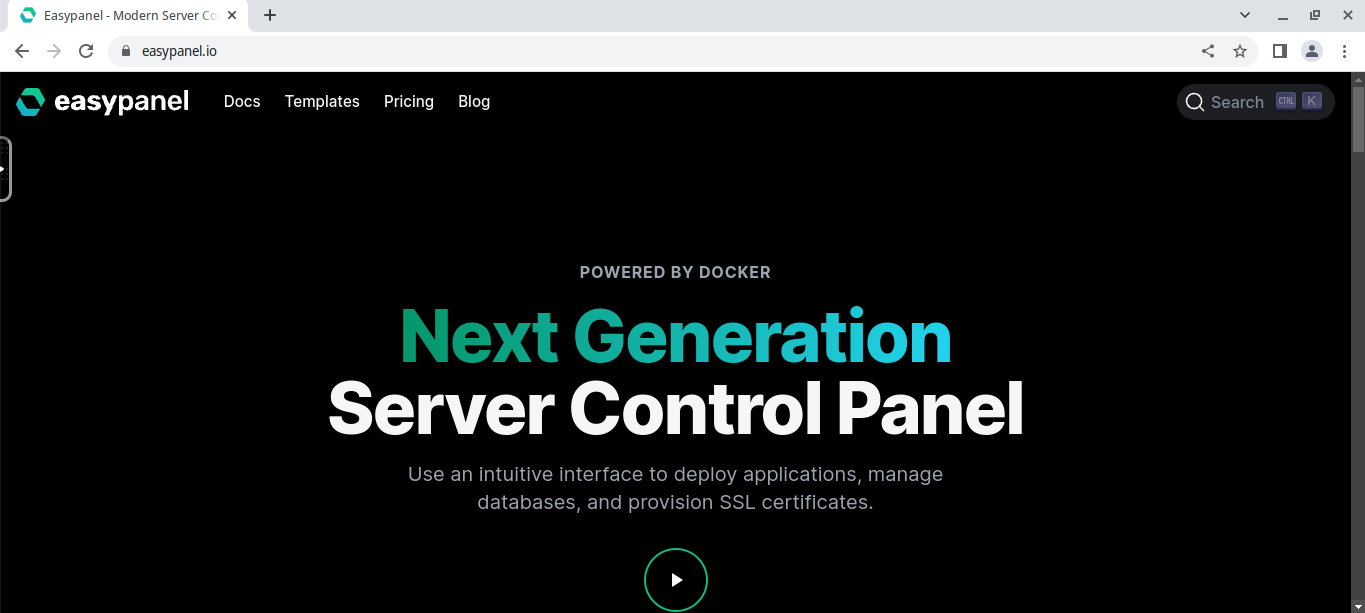Open the user profile avatar icon

(1312, 51)
